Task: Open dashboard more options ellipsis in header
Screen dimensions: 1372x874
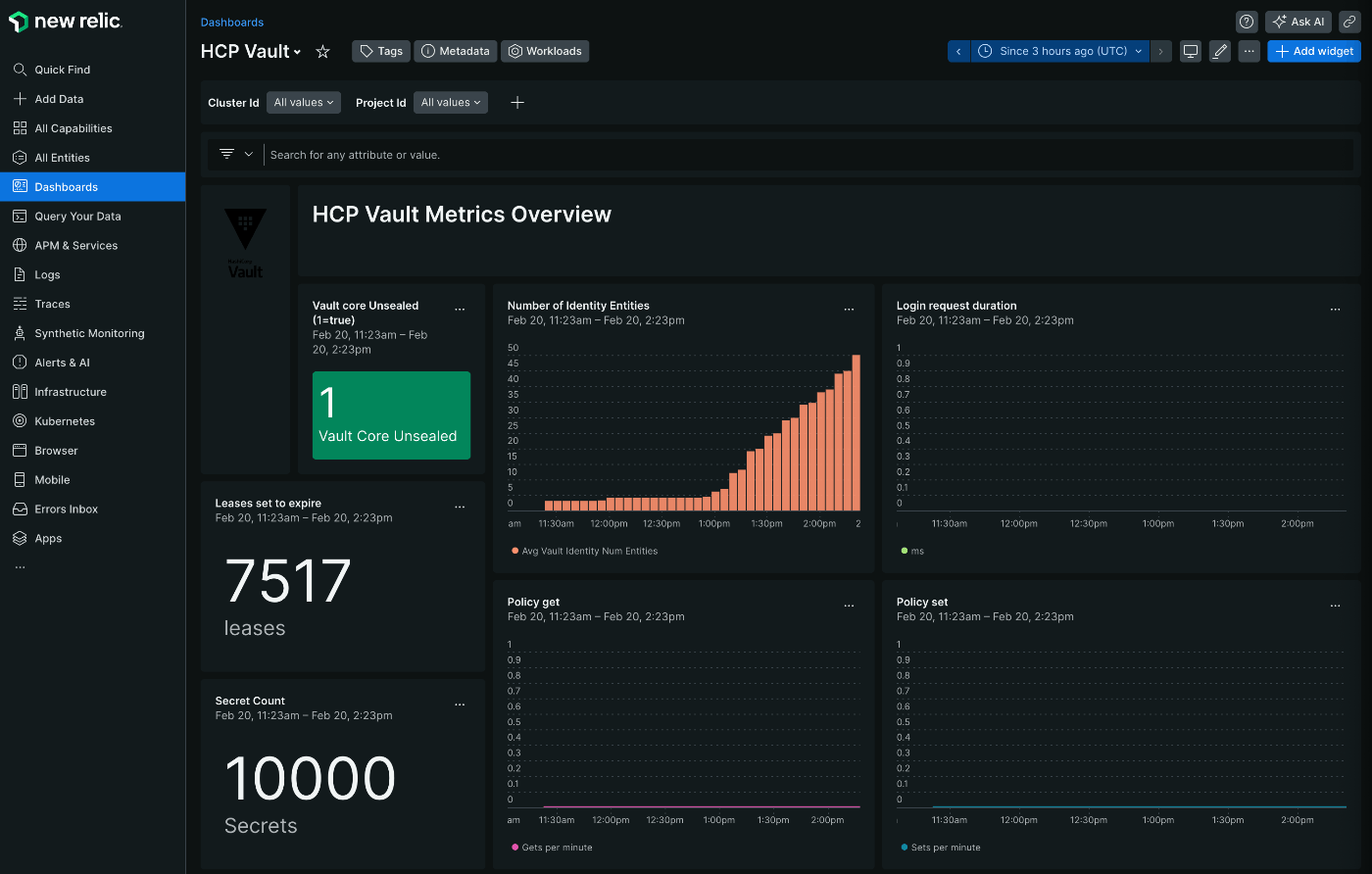Action: pyautogui.click(x=1249, y=51)
